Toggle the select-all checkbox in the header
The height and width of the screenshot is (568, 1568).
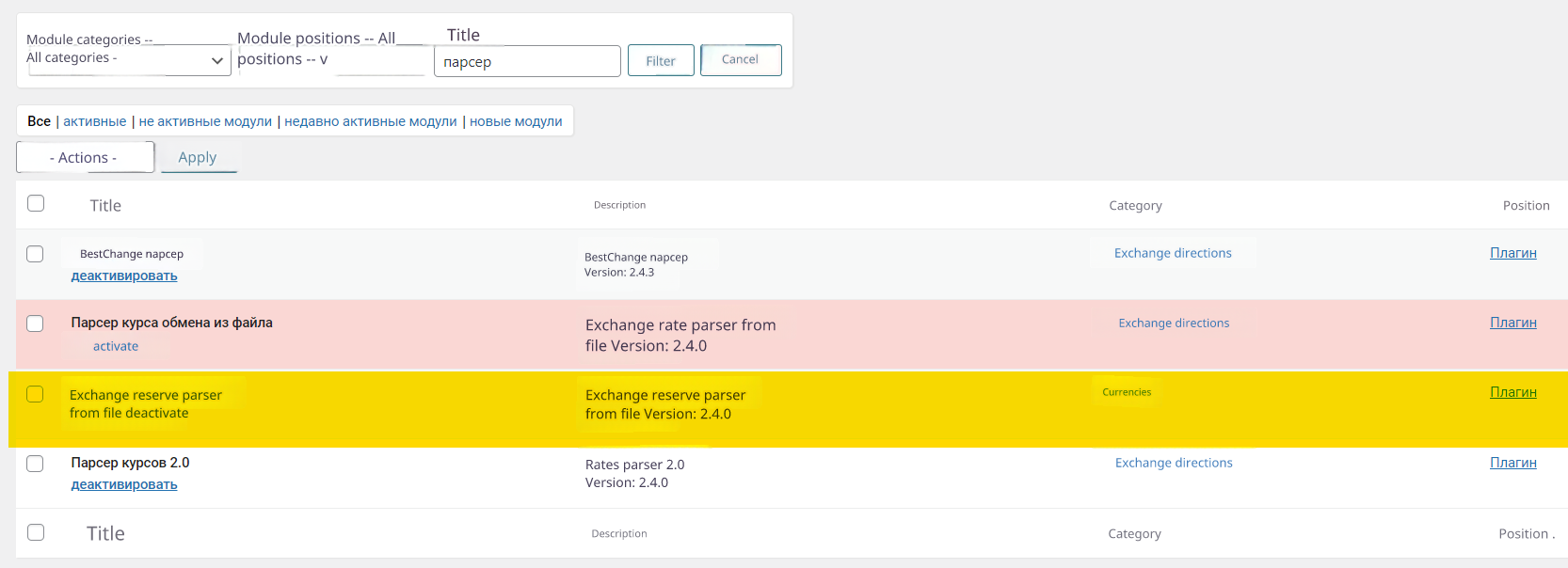pyautogui.click(x=36, y=204)
